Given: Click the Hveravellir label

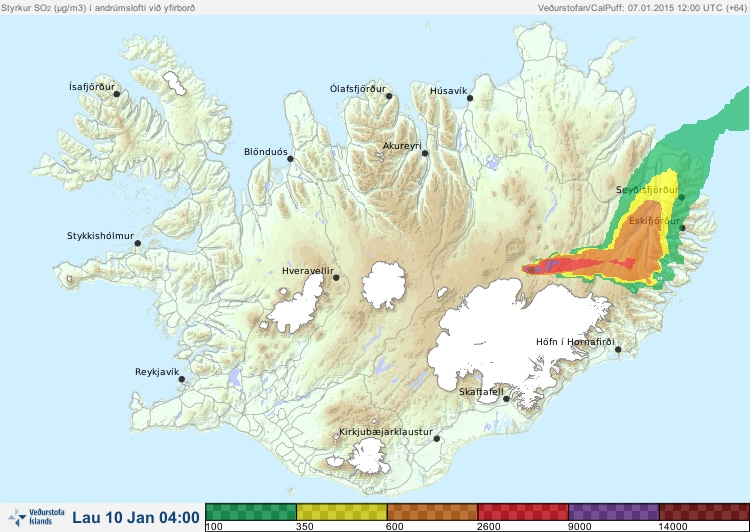Looking at the screenshot, I should [308, 271].
